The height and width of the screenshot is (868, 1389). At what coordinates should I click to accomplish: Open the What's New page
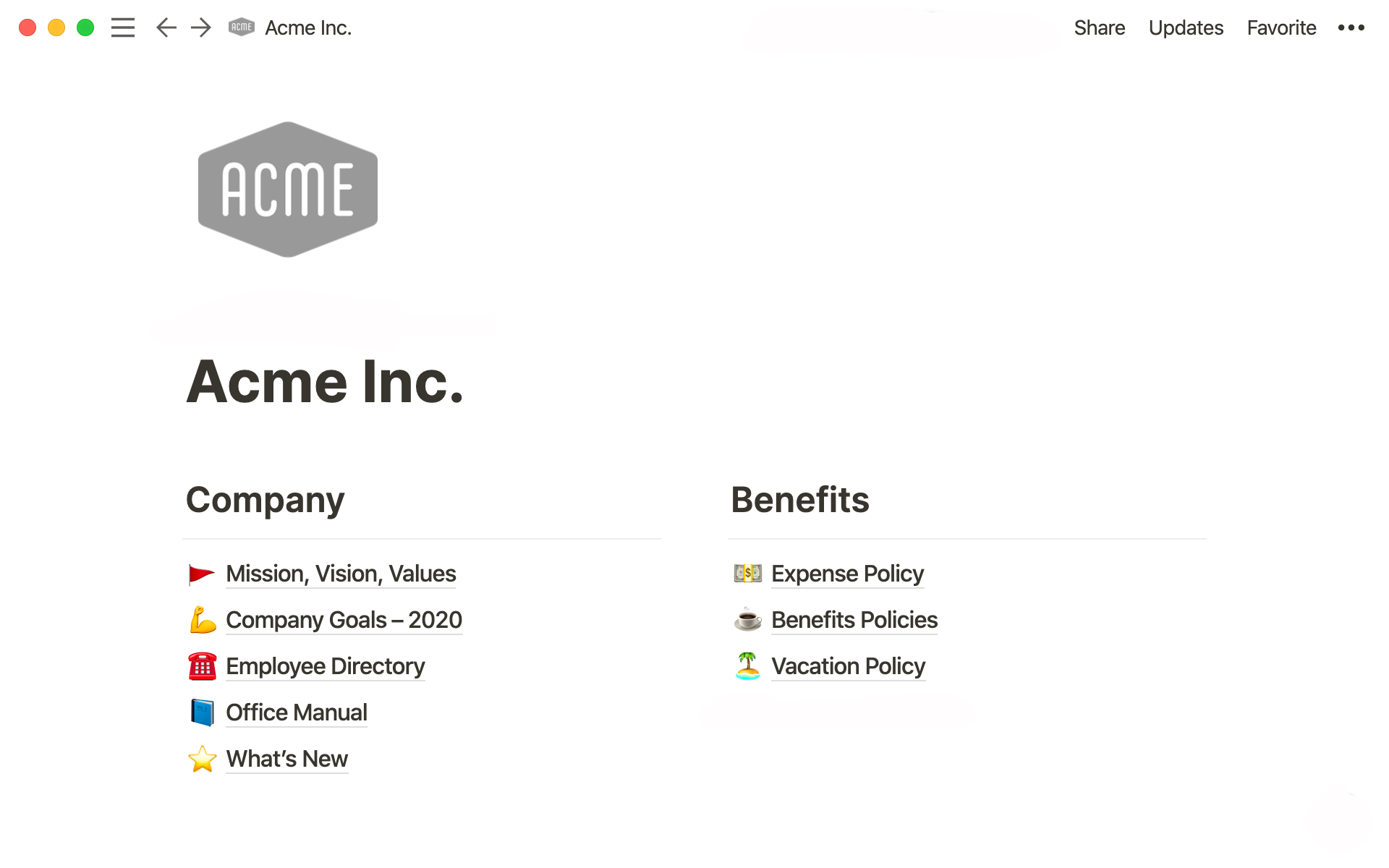(286, 759)
